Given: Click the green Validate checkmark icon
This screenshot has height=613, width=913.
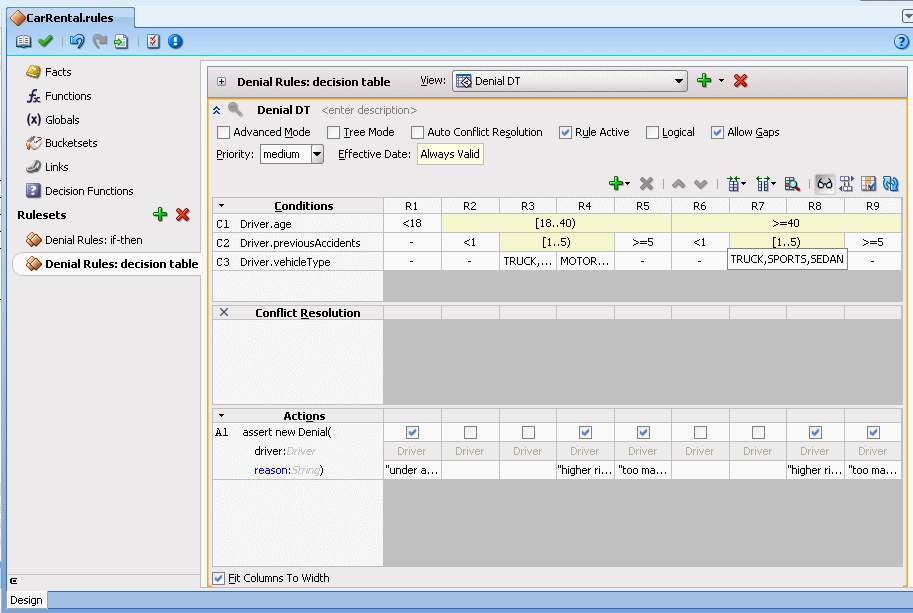Looking at the screenshot, I should (45, 41).
